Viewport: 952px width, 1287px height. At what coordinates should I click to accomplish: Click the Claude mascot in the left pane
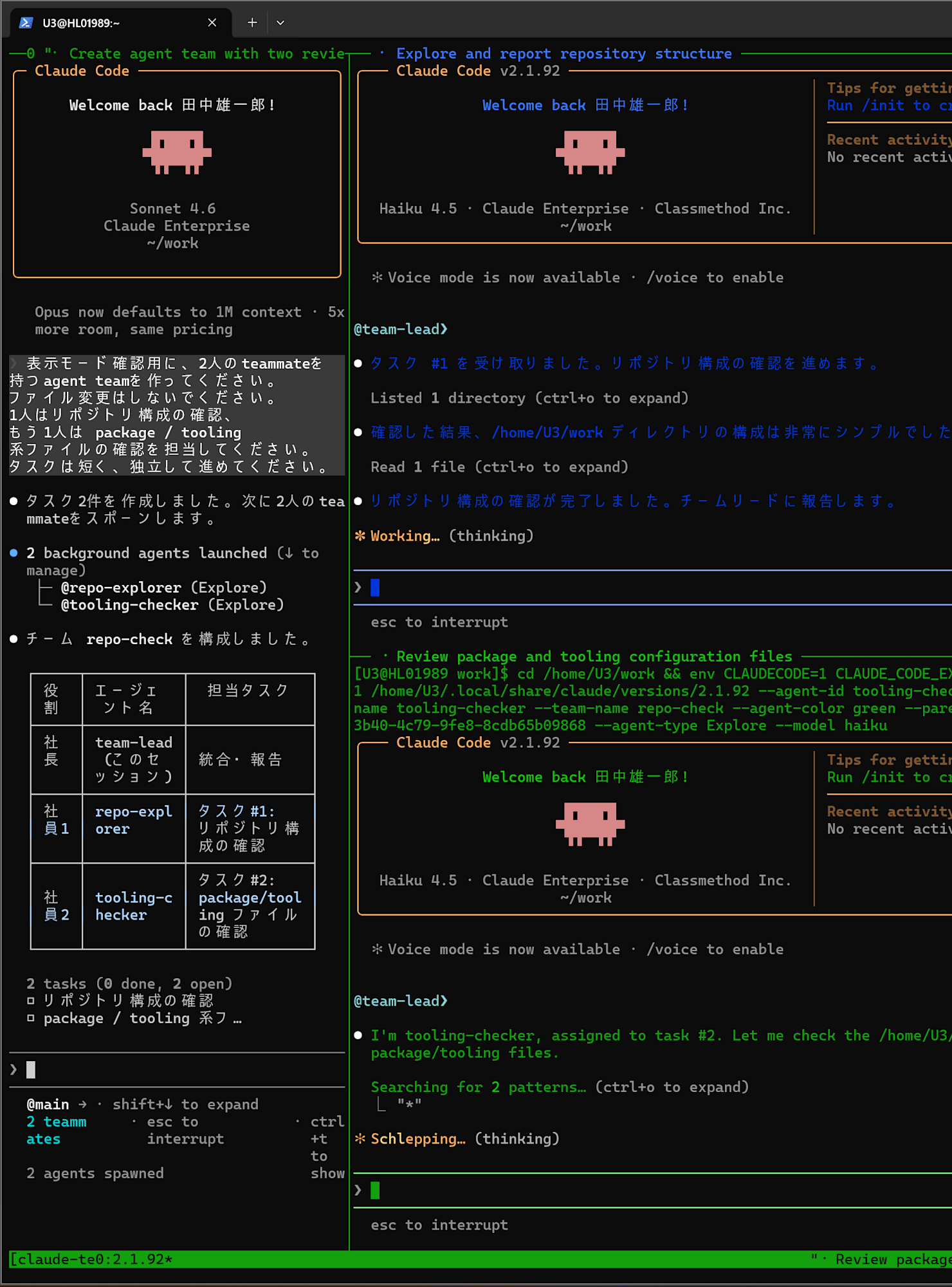pos(177,153)
